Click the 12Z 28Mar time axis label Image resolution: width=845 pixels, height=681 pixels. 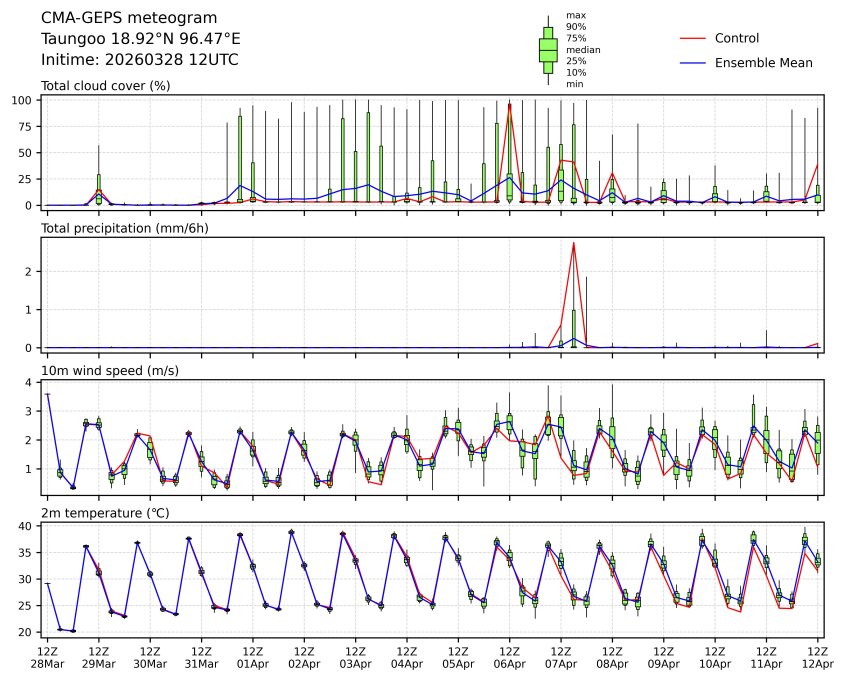tap(47, 657)
